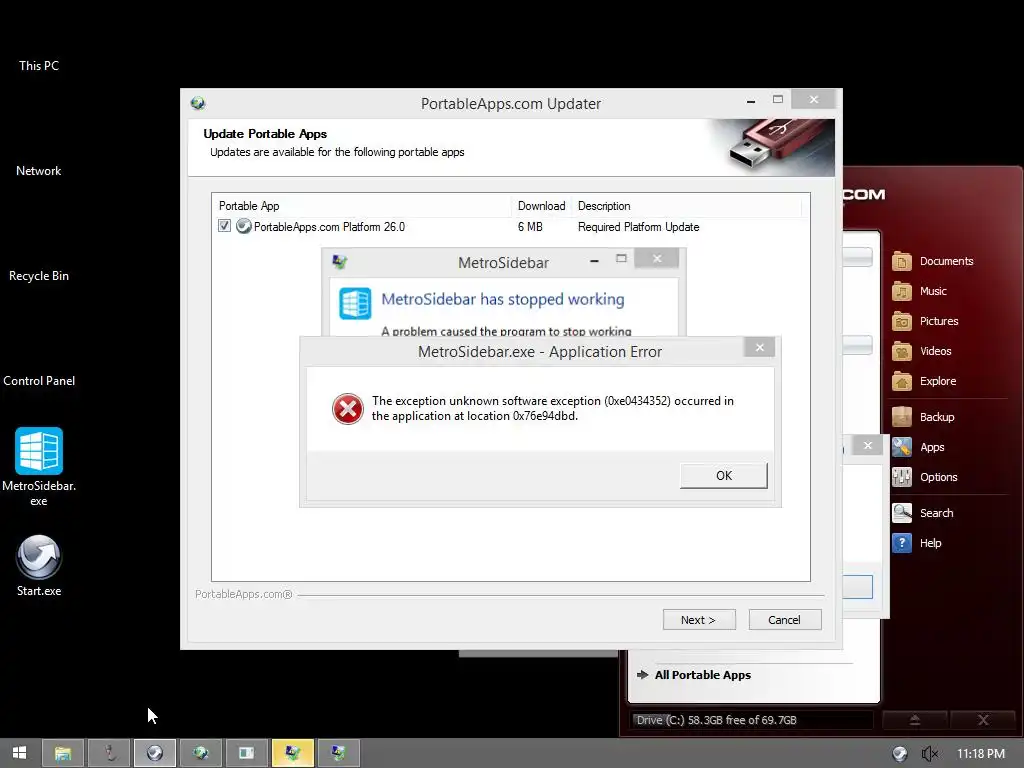Minimize the PortableApps.com Updater window

coord(751,101)
